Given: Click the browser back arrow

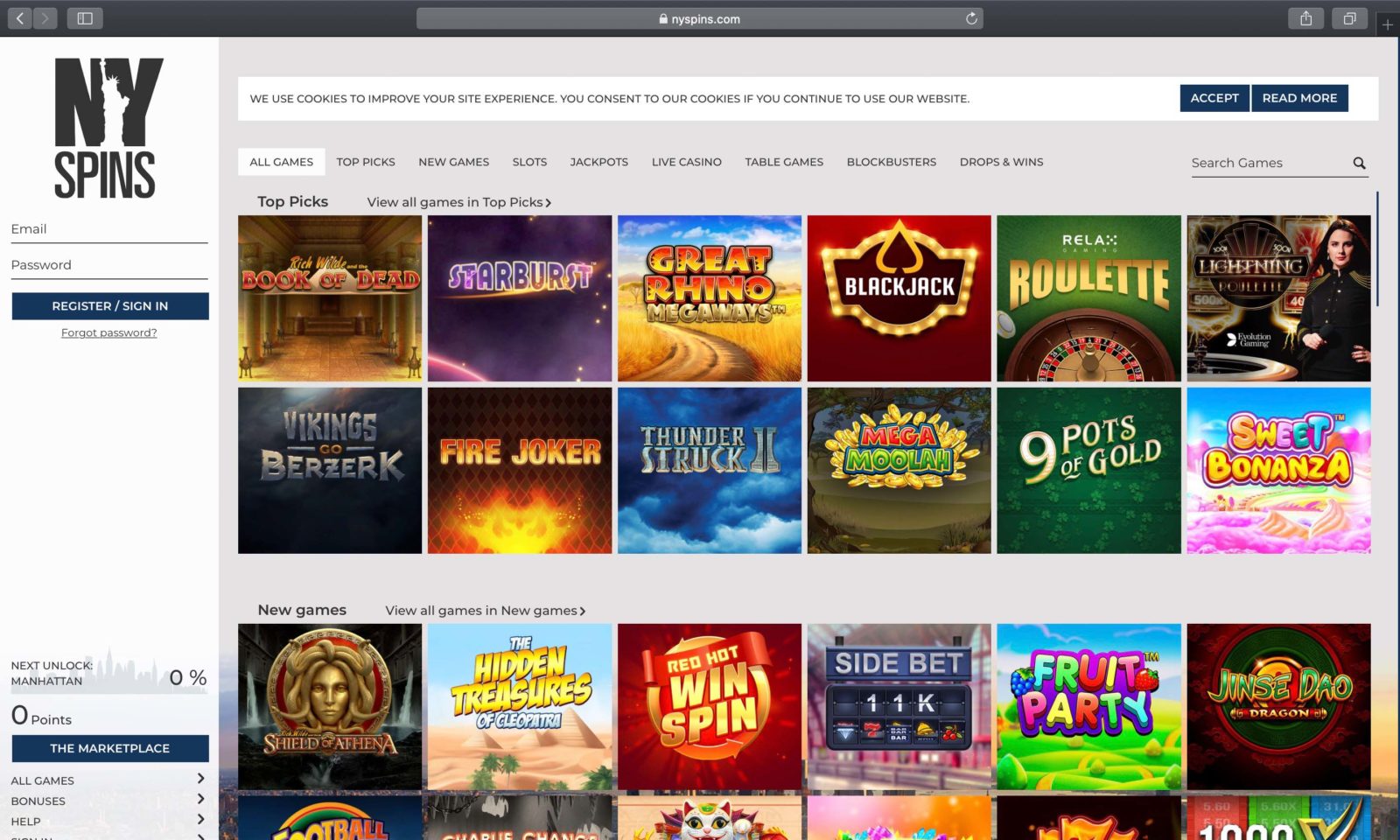Looking at the screenshot, I should pos(18,17).
